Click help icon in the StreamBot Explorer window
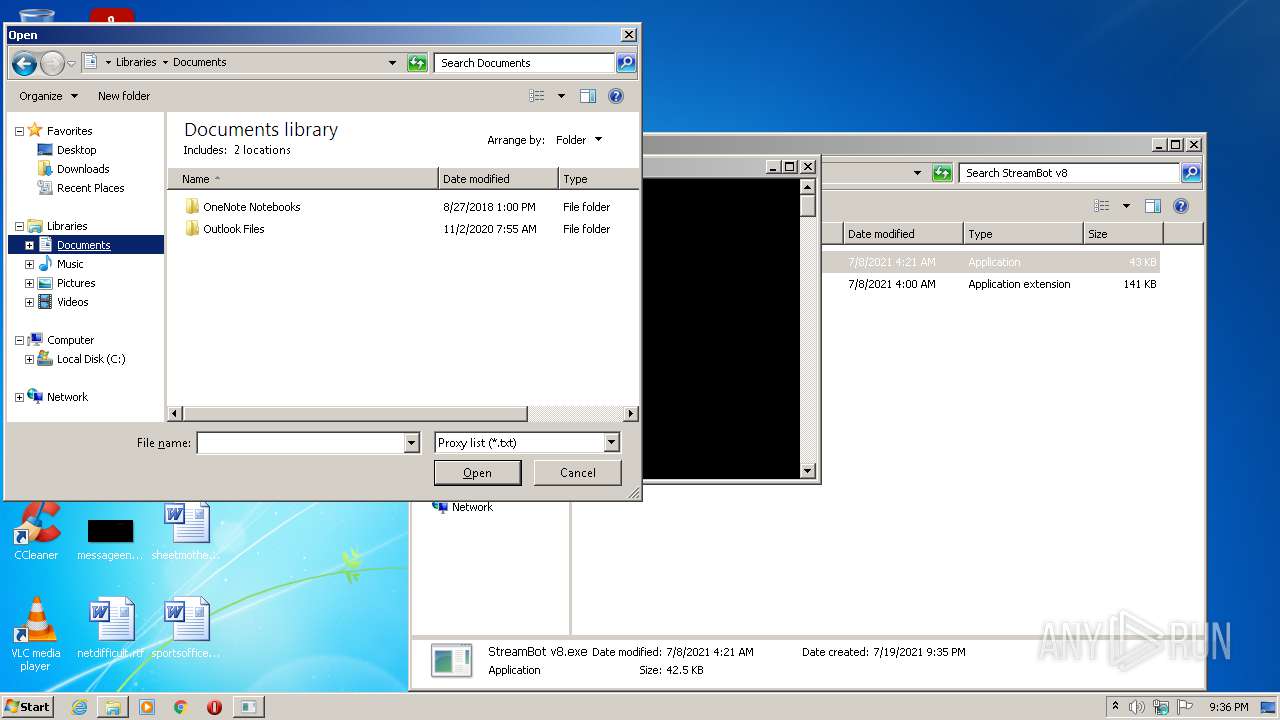The image size is (1280, 720). (x=1181, y=206)
